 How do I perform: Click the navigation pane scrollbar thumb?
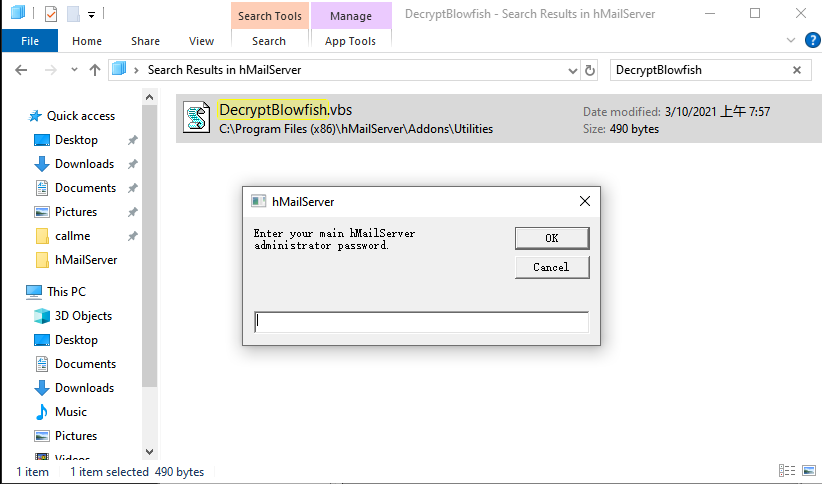pyautogui.click(x=149, y=245)
